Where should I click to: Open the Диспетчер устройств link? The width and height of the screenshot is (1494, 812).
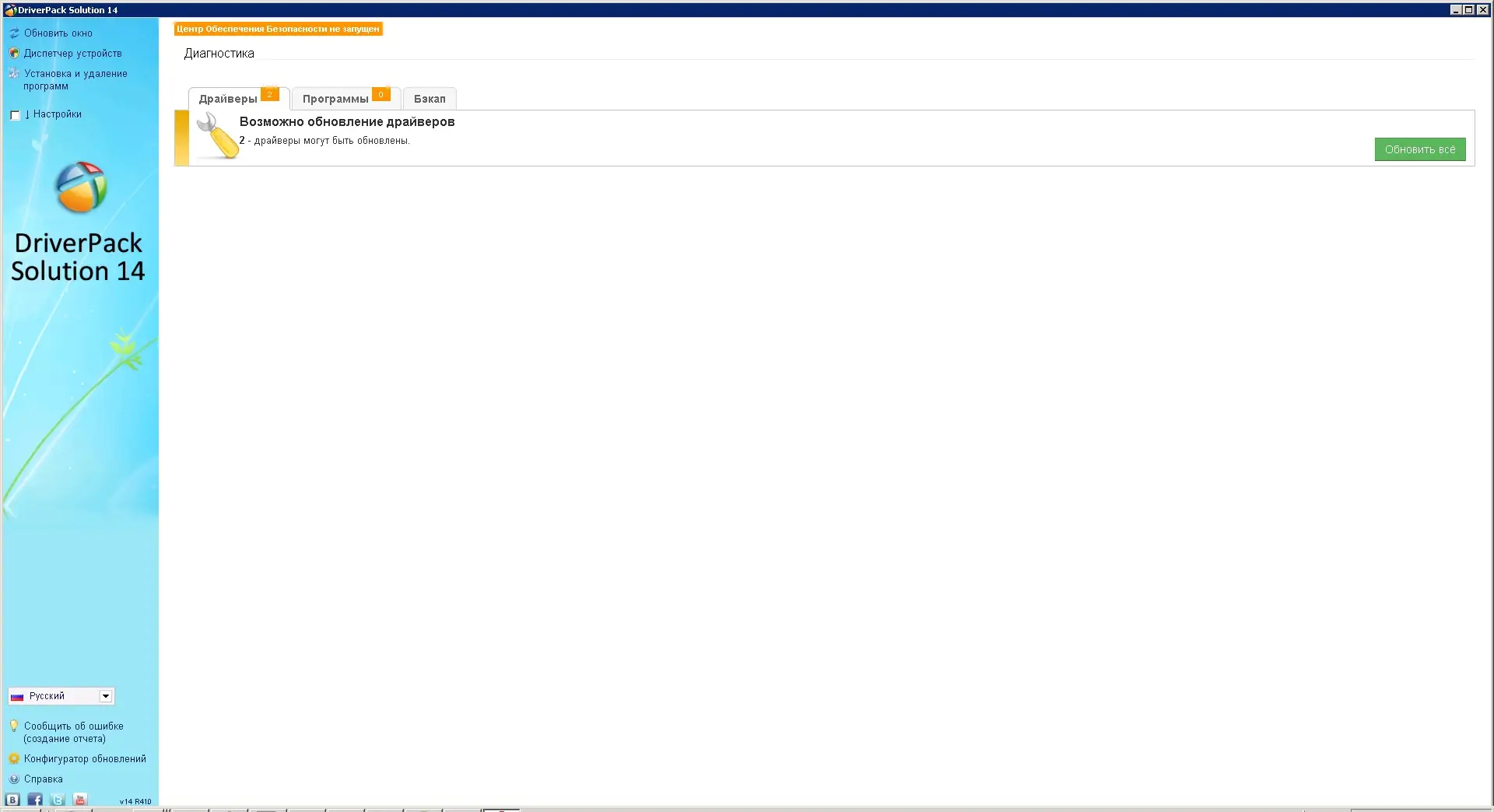[x=73, y=54]
